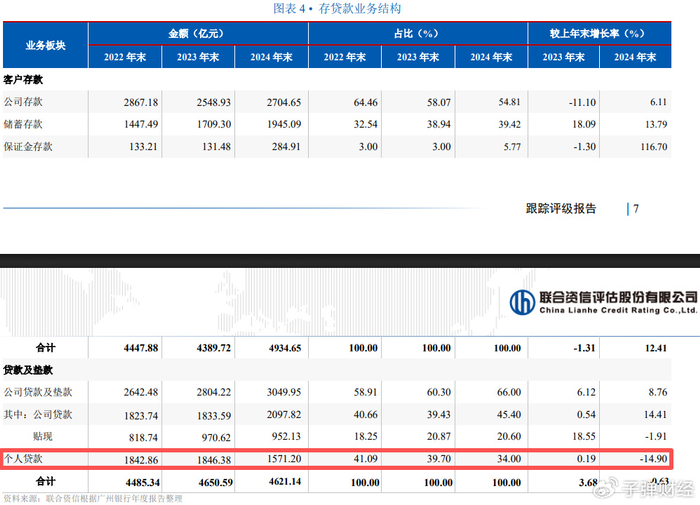Select the title 图表 4 存贷款业务结构
This screenshot has height=505, width=700.
tap(337, 8)
